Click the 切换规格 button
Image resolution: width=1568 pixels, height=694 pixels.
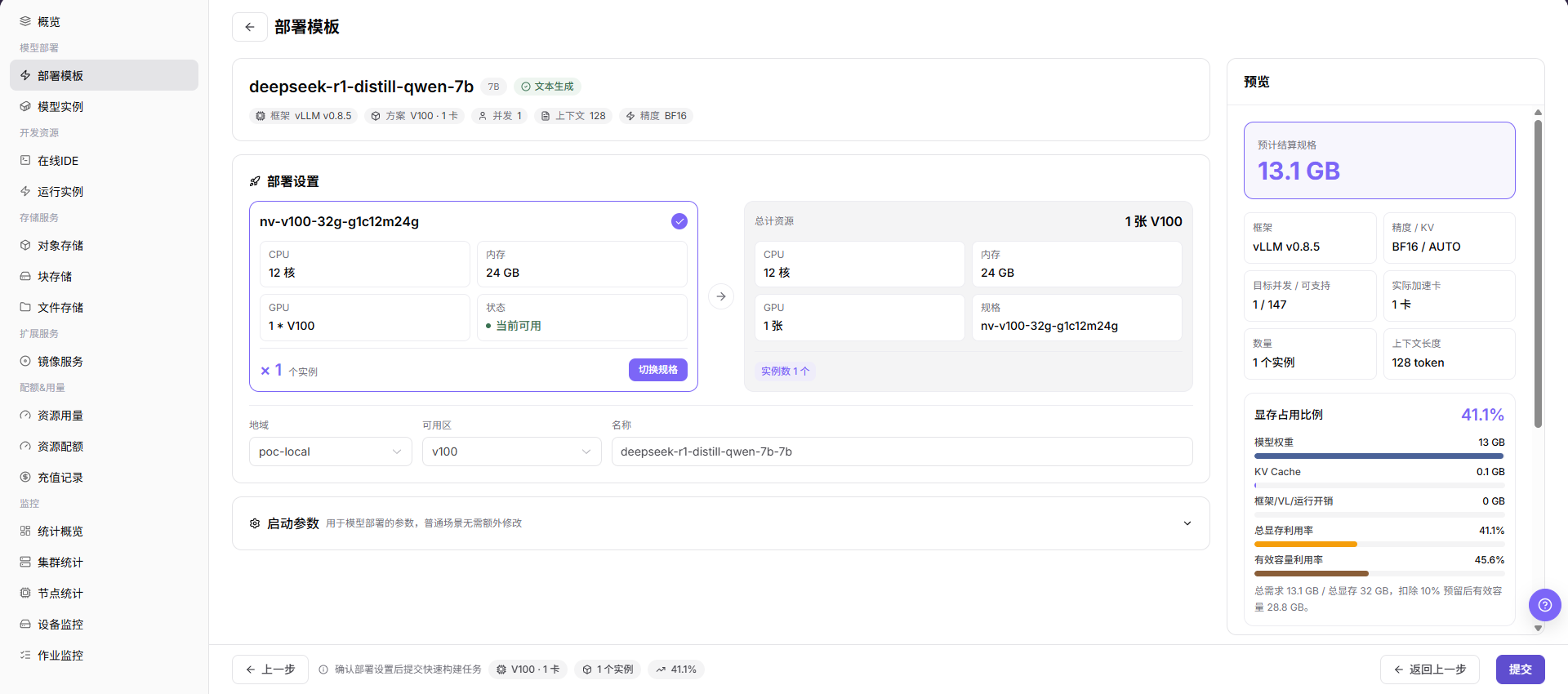(658, 370)
